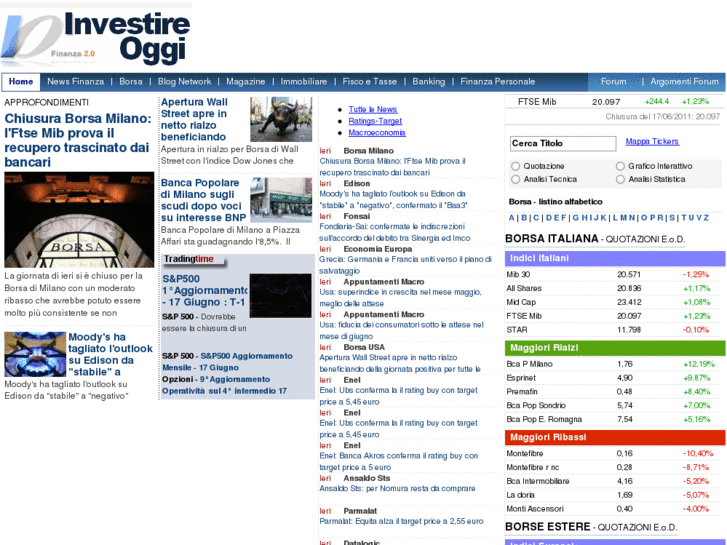Open Argomenti Forum link
Image resolution: width=727 pixels, height=545 pixels.
[684, 82]
